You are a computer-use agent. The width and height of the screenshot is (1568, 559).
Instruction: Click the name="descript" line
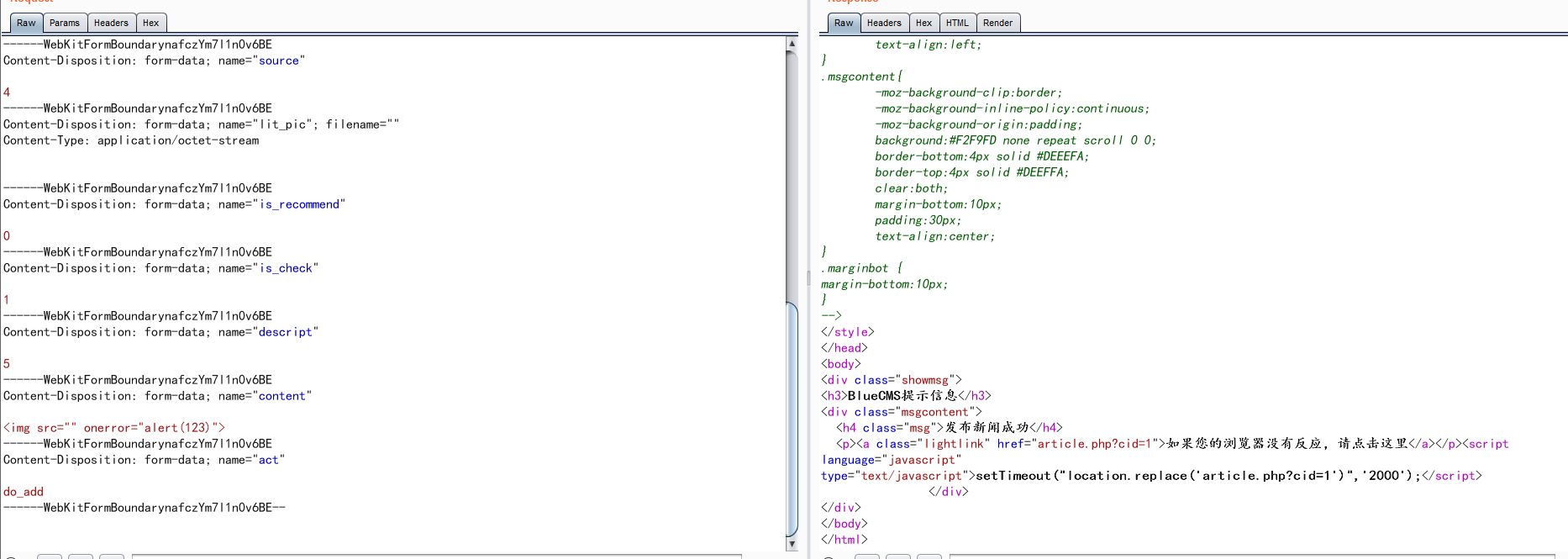tap(161, 332)
